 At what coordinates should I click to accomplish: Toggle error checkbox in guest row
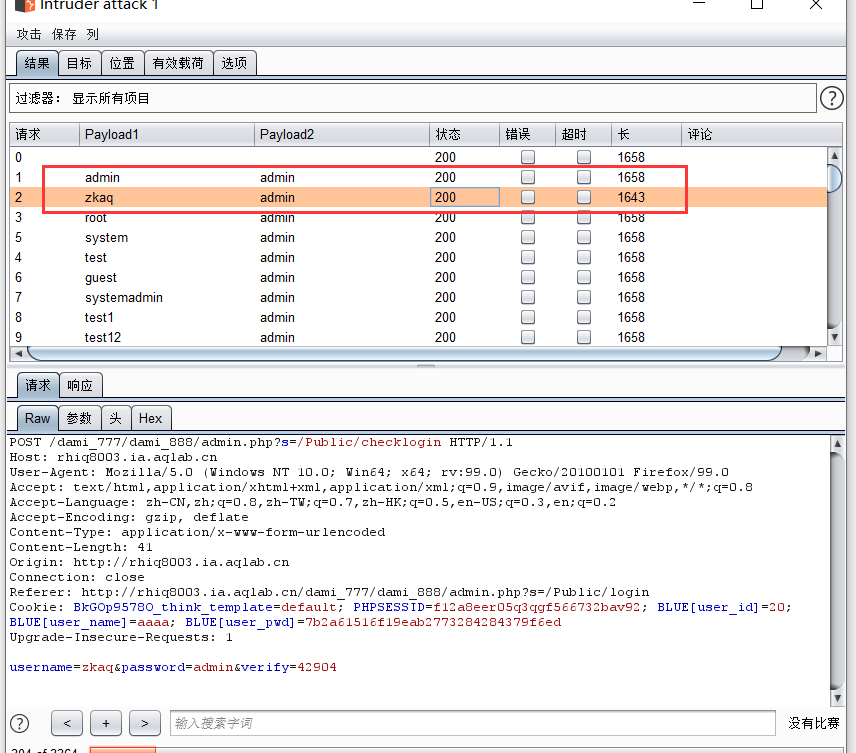pos(527,277)
